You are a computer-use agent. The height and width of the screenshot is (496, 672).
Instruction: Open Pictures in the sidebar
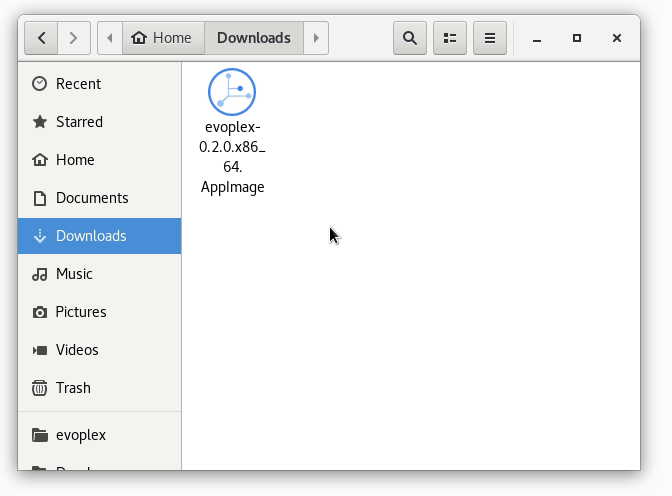tap(99, 312)
